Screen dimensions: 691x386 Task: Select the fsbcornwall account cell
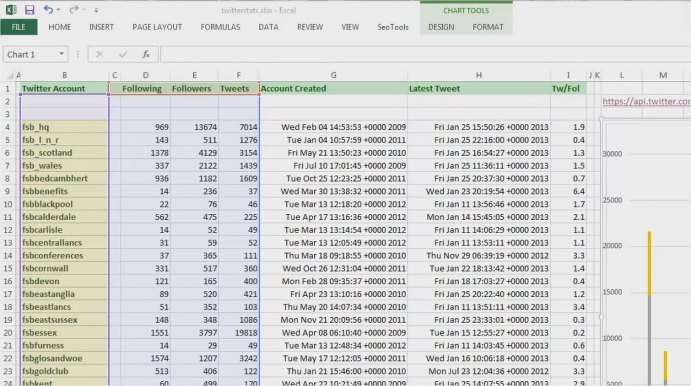64,268
